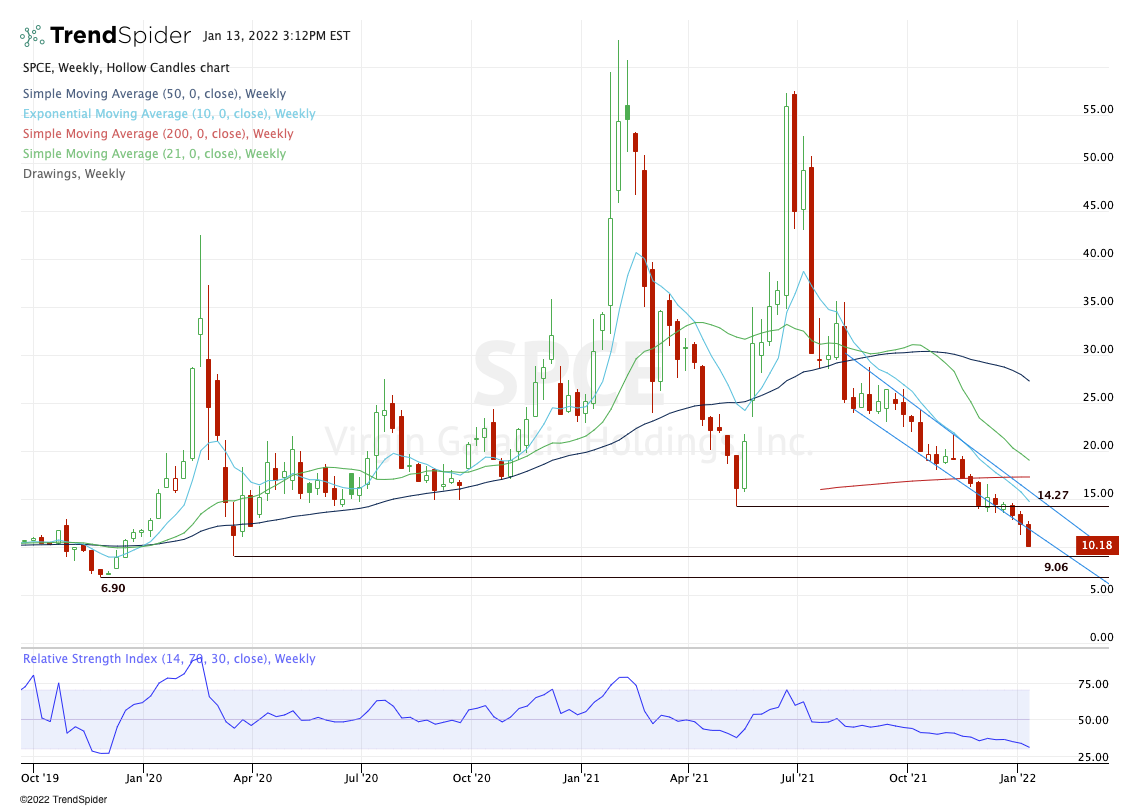Viewport: 1139px width, 809px height.
Task: Click the 20.00 price axis label
Action: pyautogui.click(x=1098, y=445)
